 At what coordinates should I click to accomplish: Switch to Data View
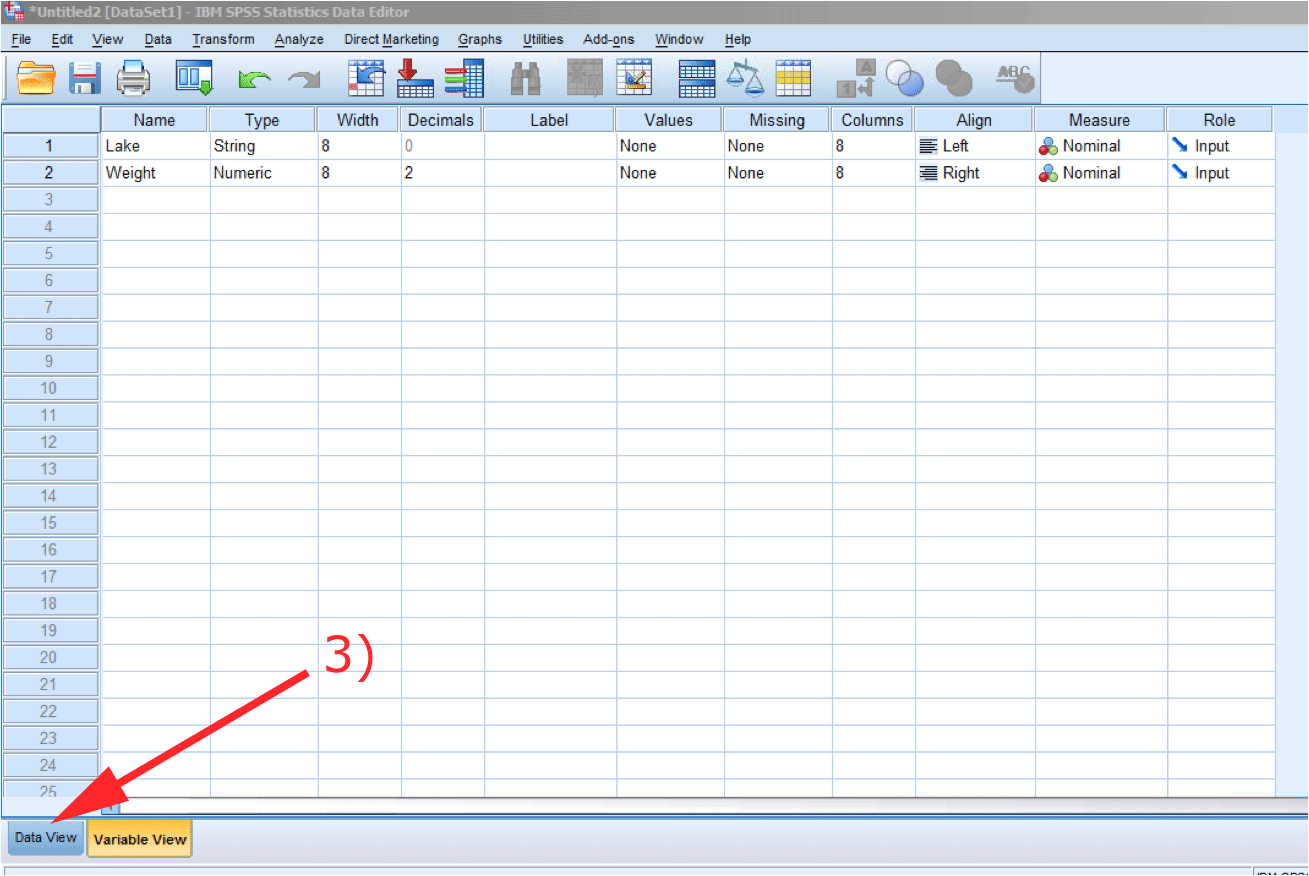pyautogui.click(x=45, y=838)
